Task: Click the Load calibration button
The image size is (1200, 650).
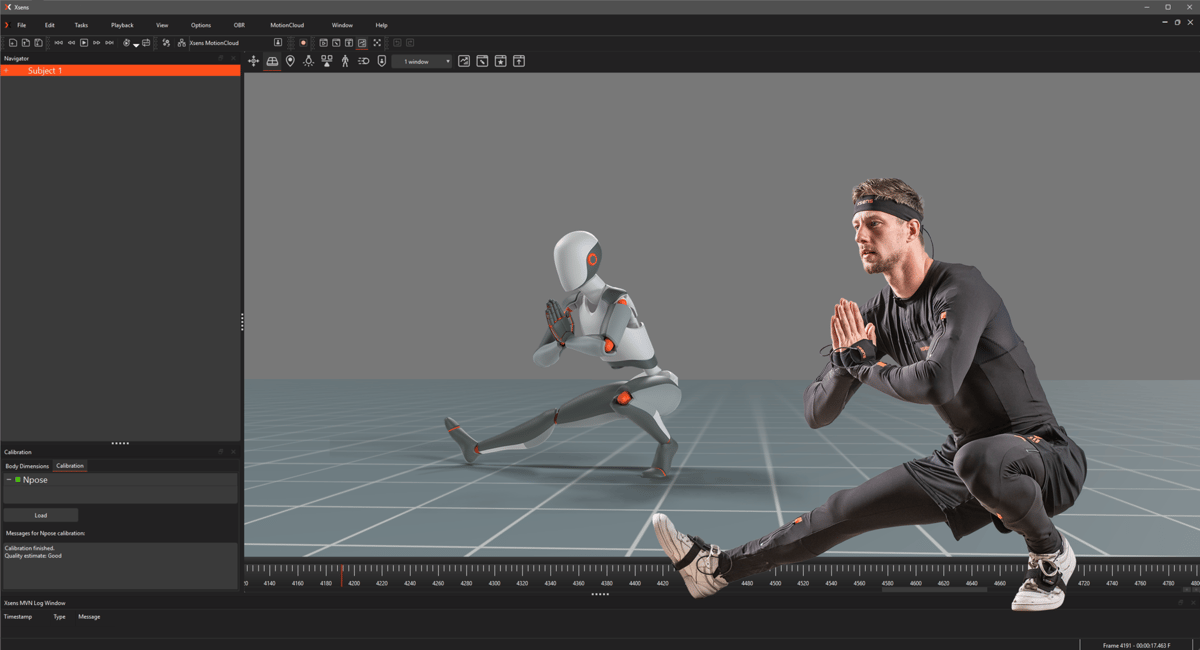Action: [41, 515]
